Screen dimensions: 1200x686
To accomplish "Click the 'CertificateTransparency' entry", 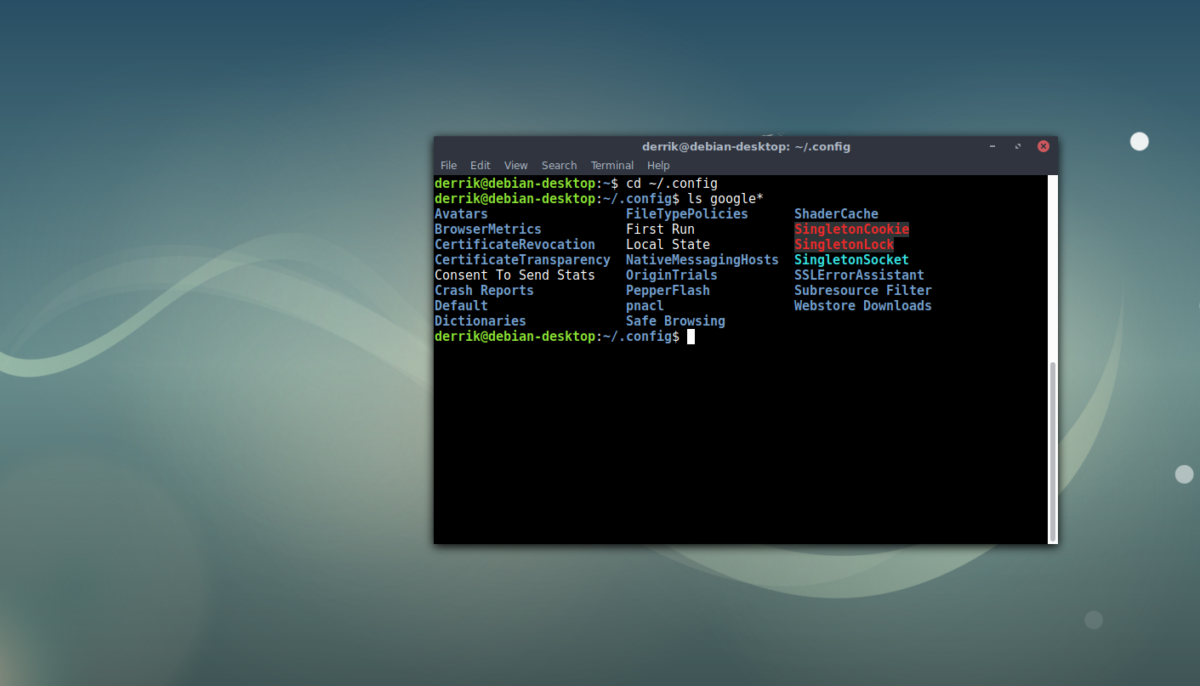I will click(522, 260).
